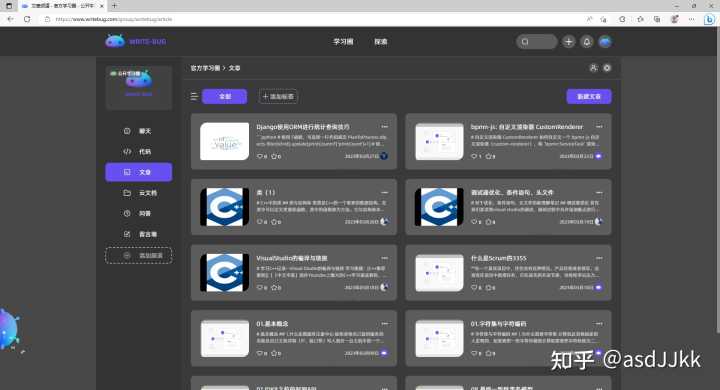Image resolution: width=720 pixels, height=390 pixels.
Task: Open a new browser tab with plus
Action: [x=114, y=6]
